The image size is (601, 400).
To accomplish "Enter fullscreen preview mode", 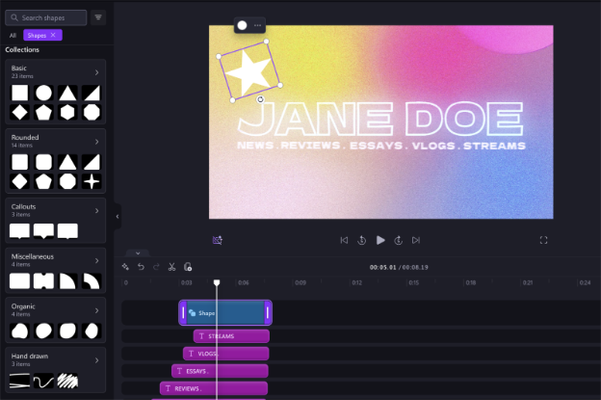I will (544, 240).
